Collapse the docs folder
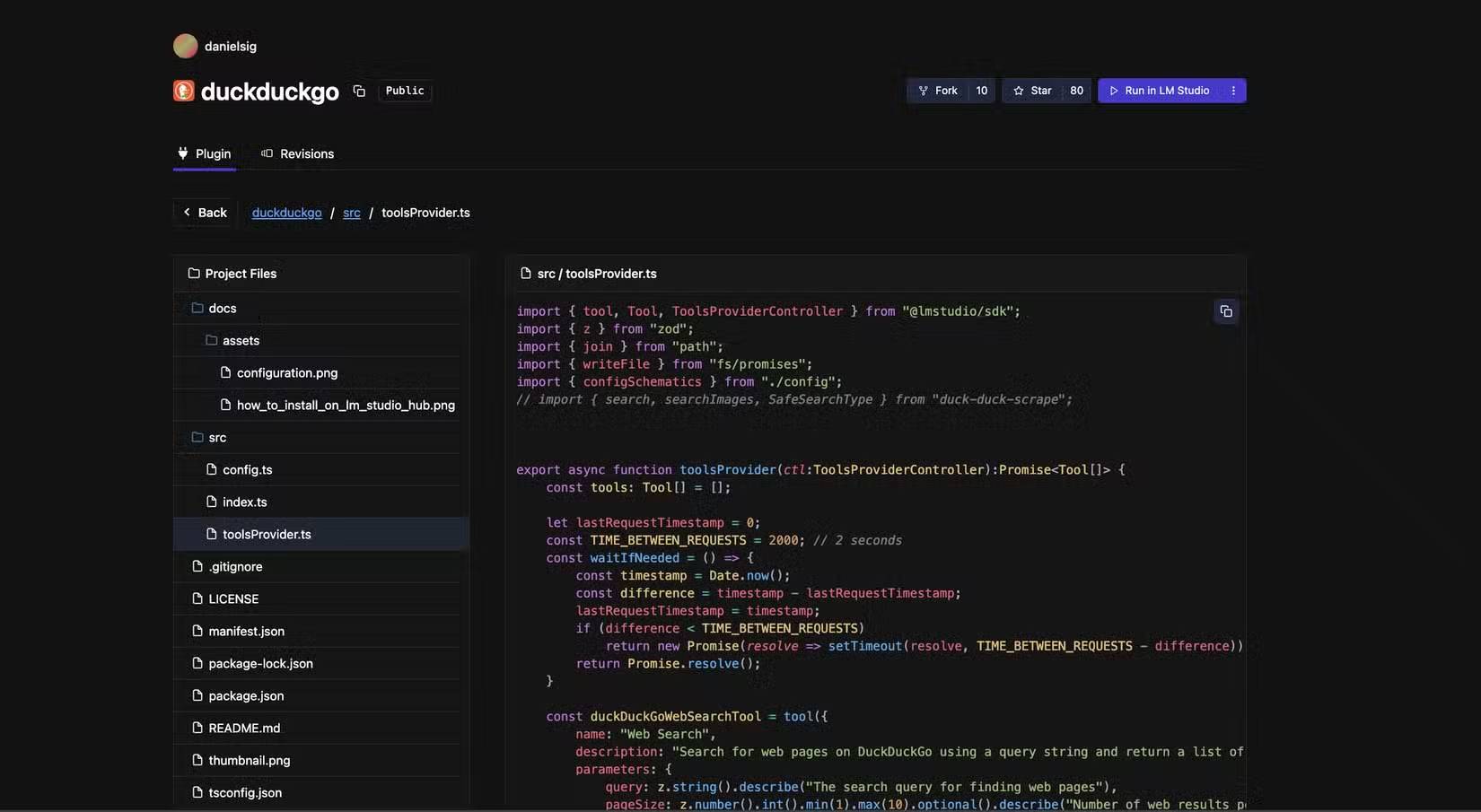 pyautogui.click(x=223, y=307)
